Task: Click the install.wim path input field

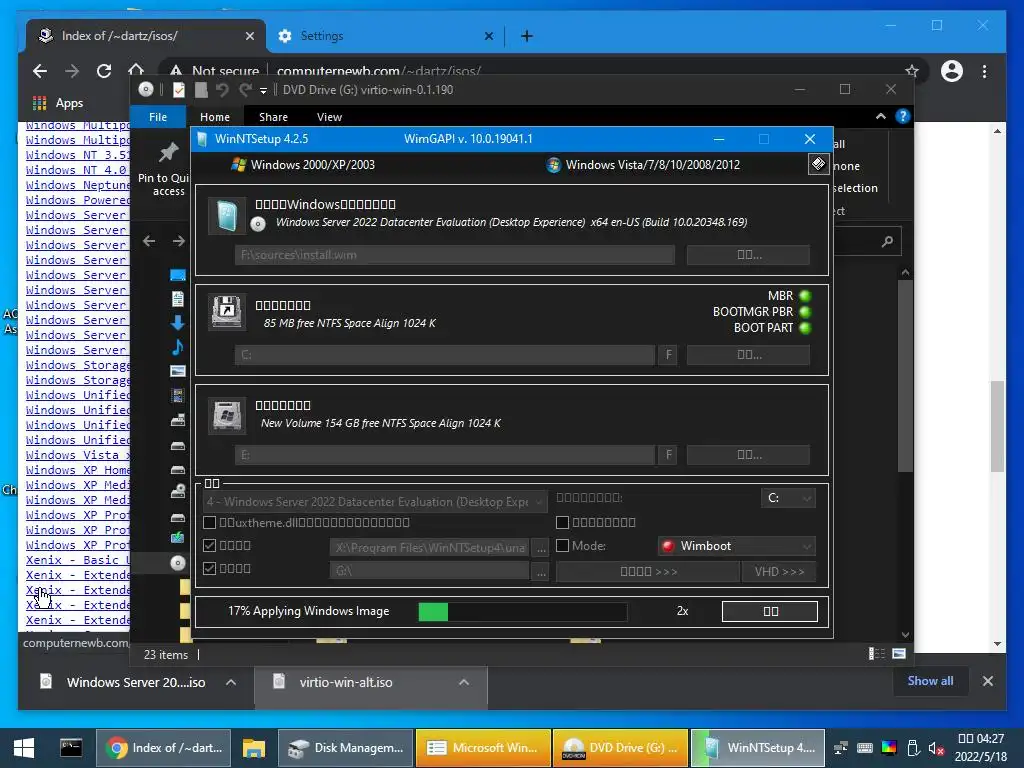Action: coord(455,255)
